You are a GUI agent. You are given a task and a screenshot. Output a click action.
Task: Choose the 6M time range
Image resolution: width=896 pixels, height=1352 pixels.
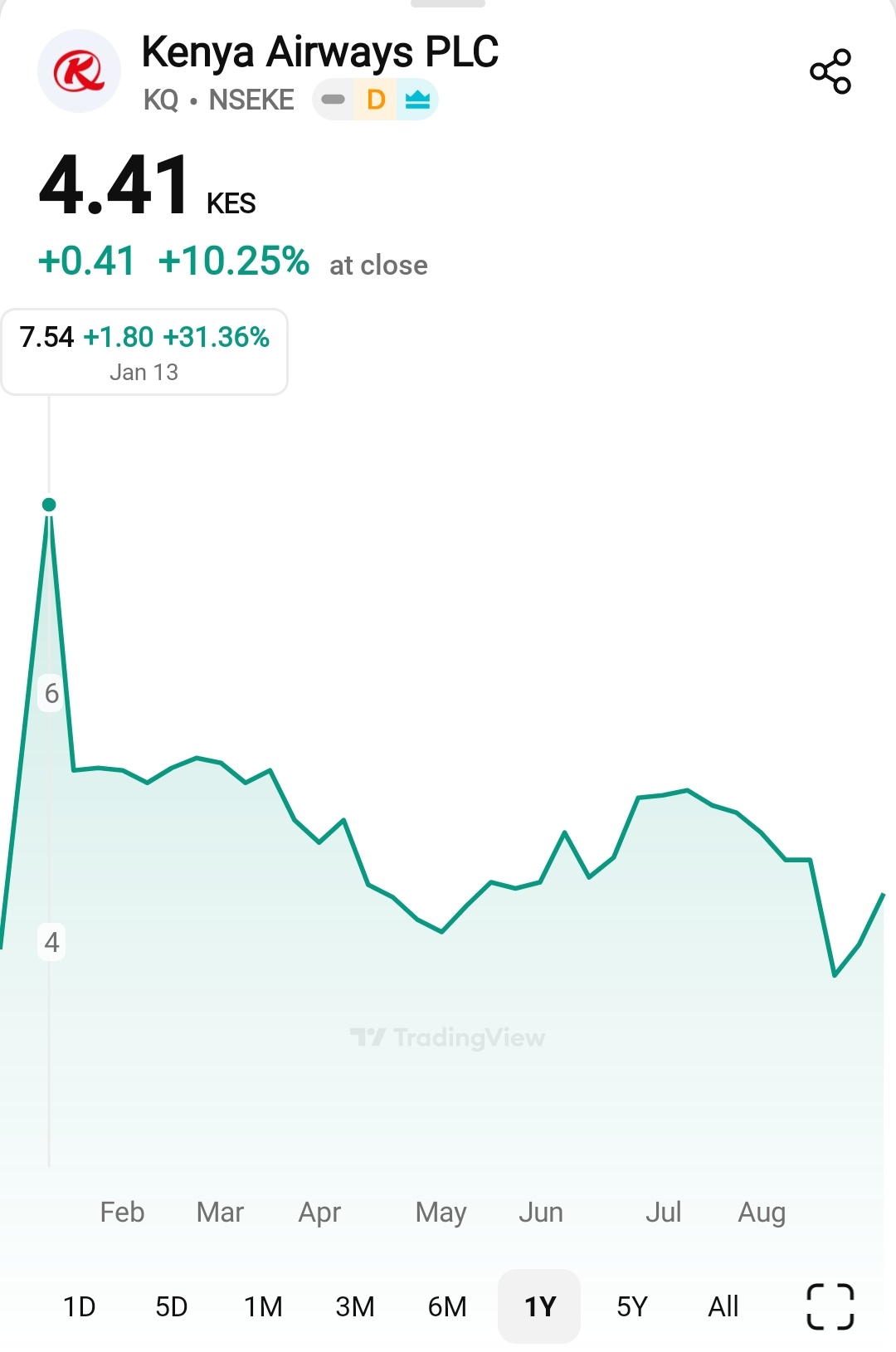pyautogui.click(x=447, y=1307)
